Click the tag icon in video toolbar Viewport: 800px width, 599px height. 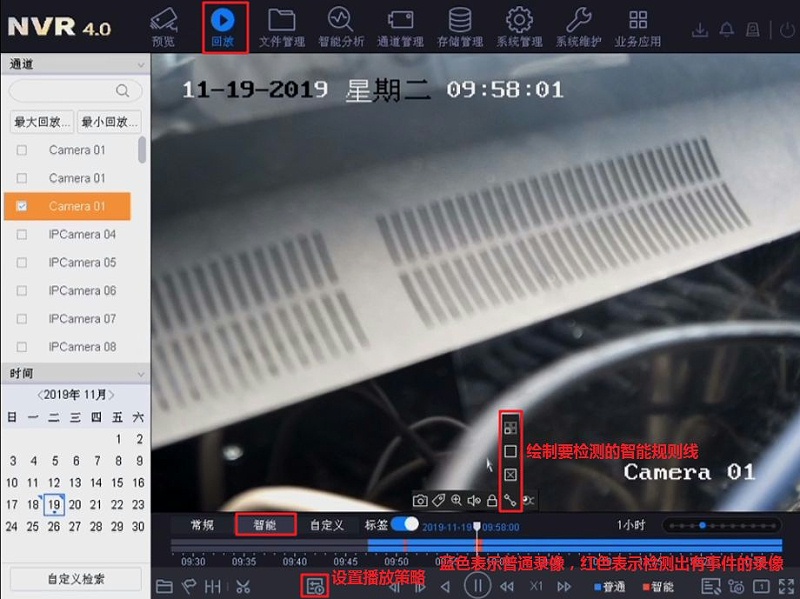click(439, 500)
